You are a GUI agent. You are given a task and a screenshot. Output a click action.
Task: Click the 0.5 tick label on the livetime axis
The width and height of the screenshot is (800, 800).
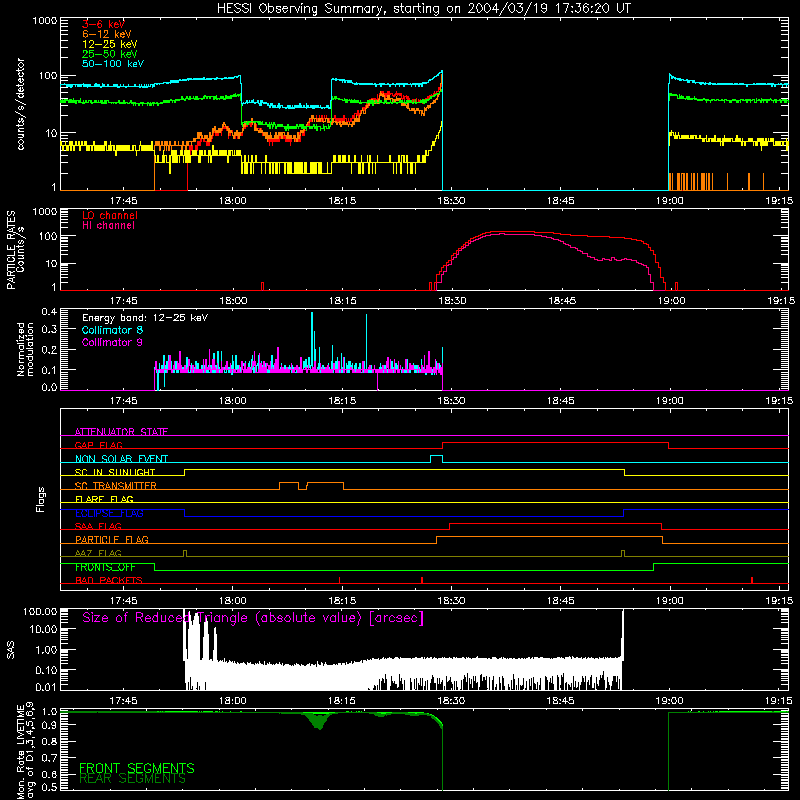coord(49,787)
